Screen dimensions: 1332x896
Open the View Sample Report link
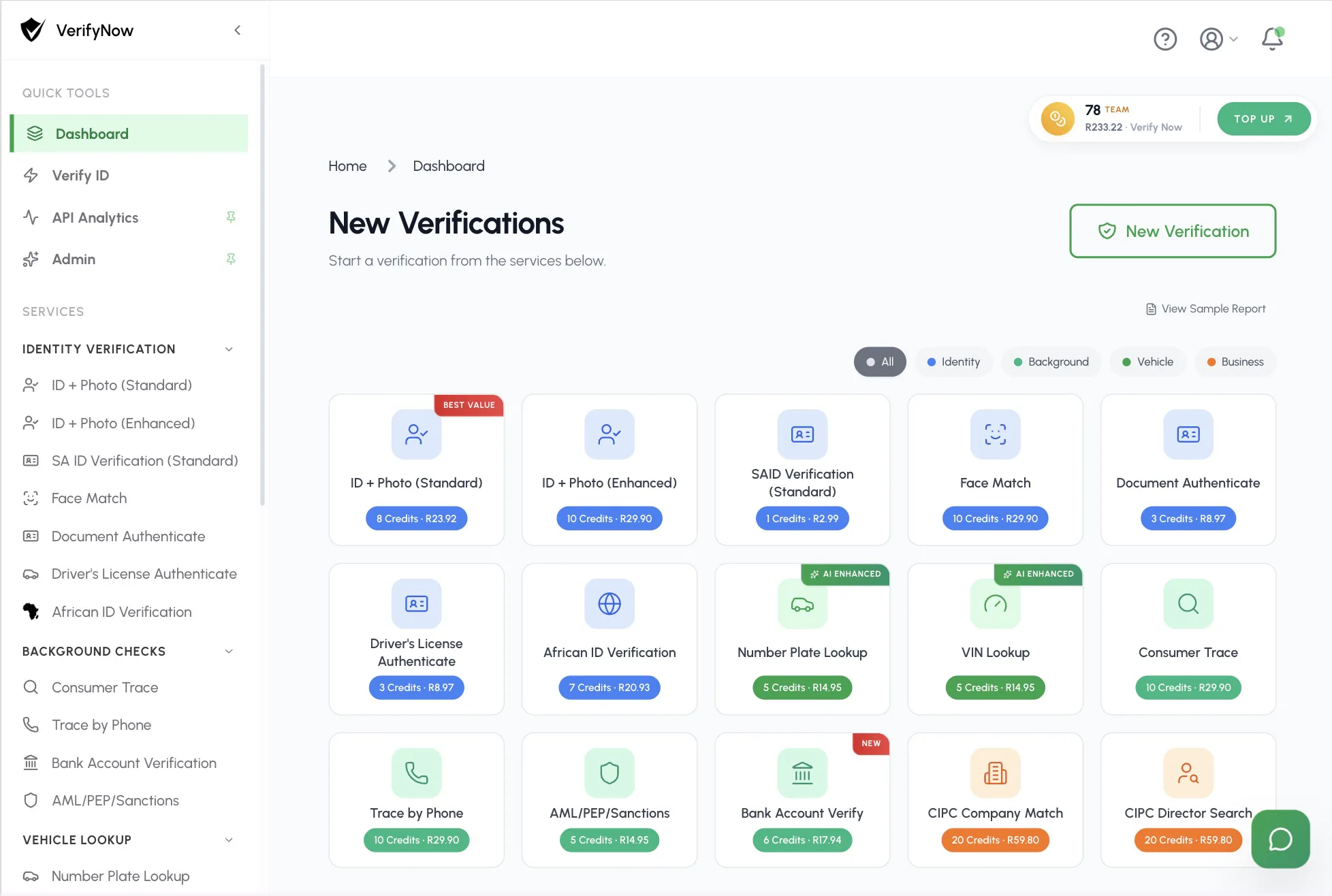pos(1205,308)
